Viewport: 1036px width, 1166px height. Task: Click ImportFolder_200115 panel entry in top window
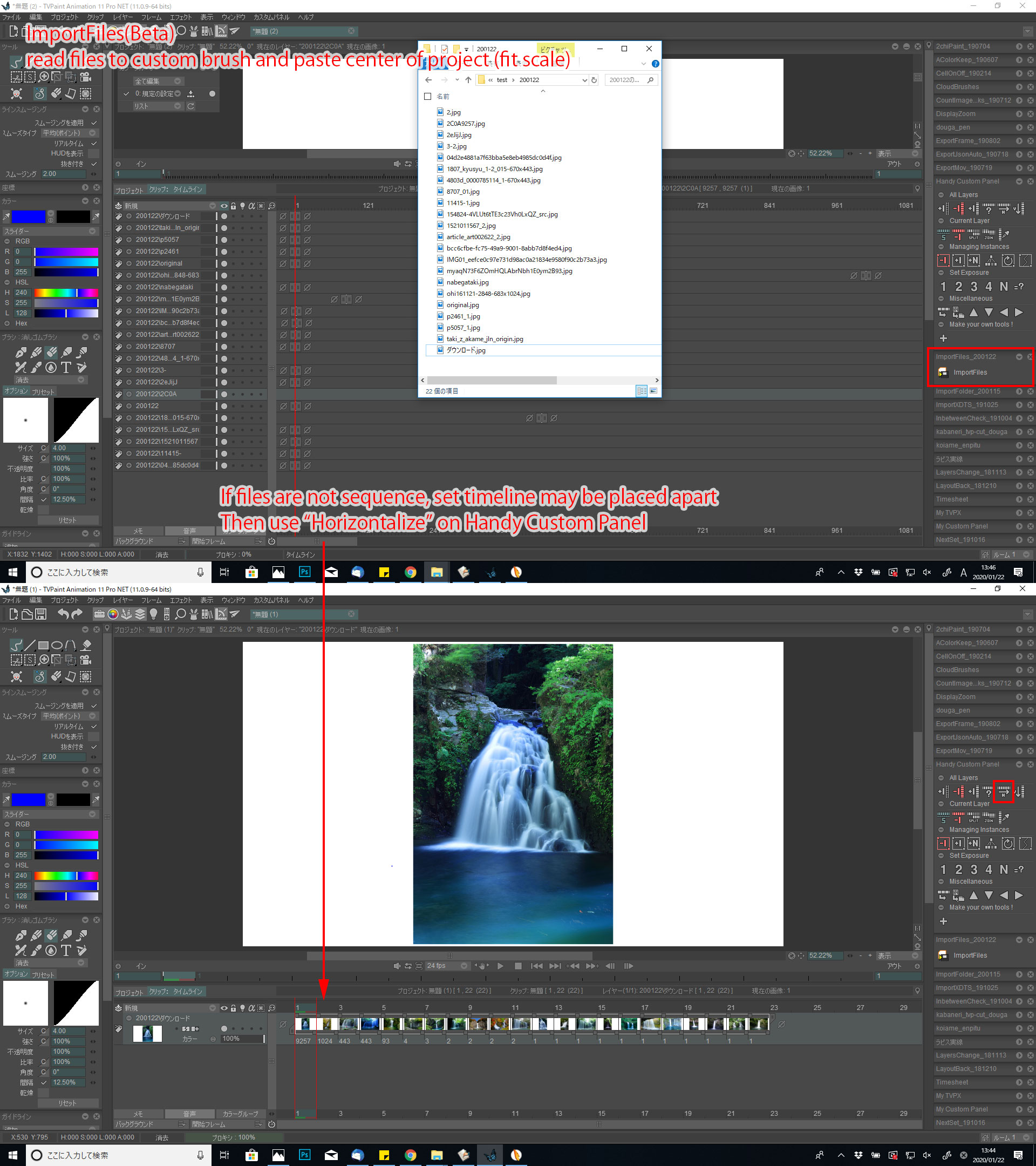tap(967, 391)
